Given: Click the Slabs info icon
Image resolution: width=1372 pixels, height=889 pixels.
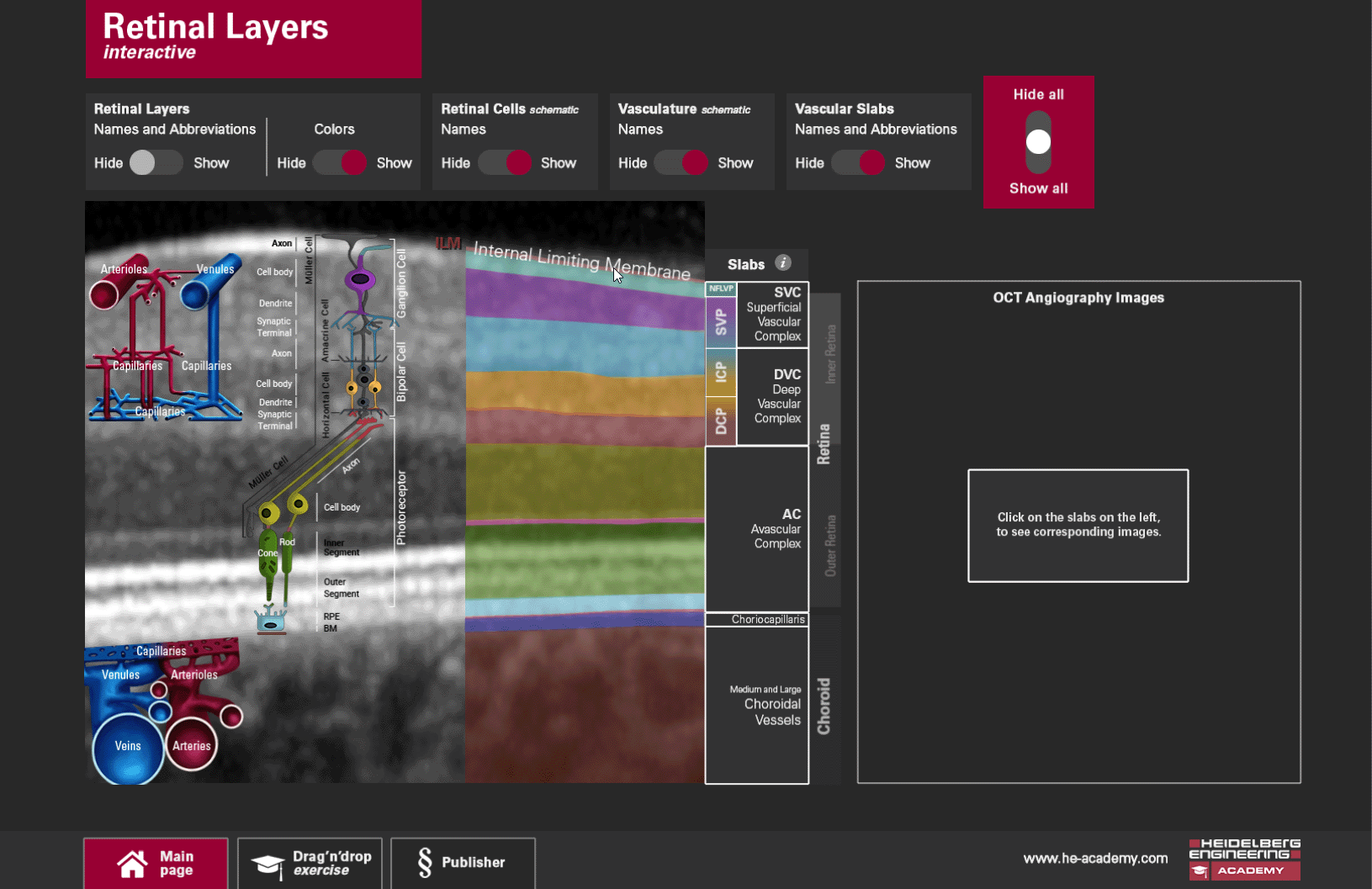Looking at the screenshot, I should 783,263.
